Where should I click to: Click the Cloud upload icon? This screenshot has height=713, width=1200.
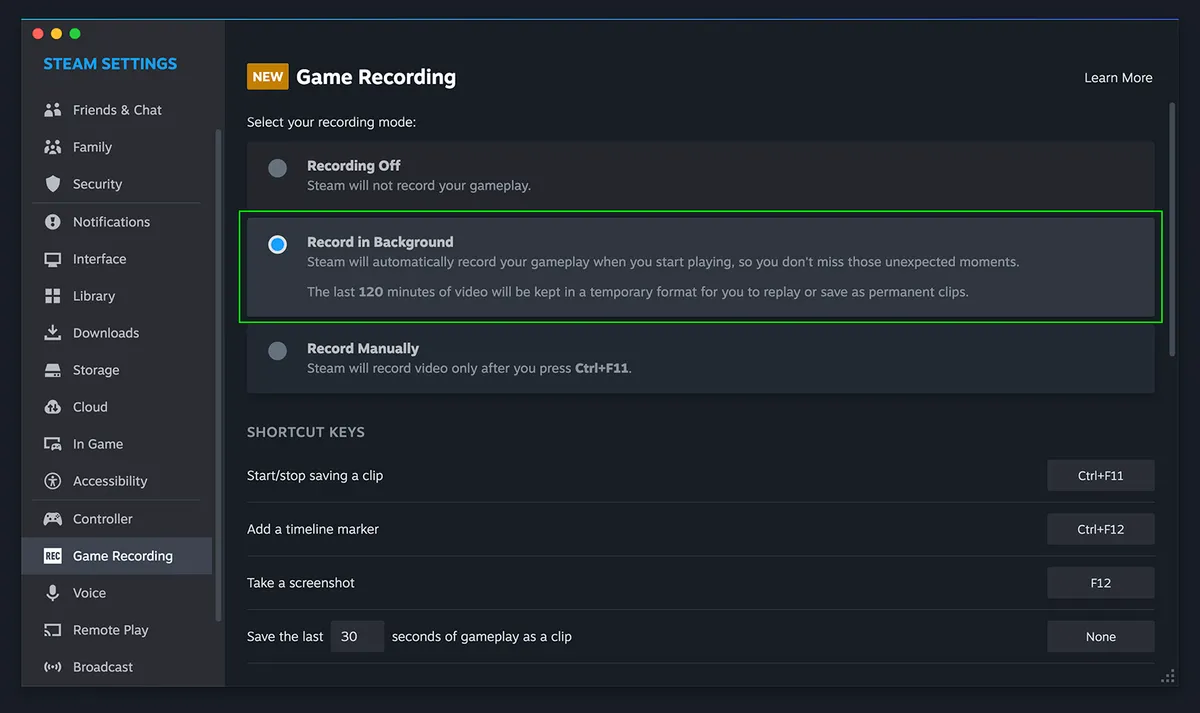point(53,407)
